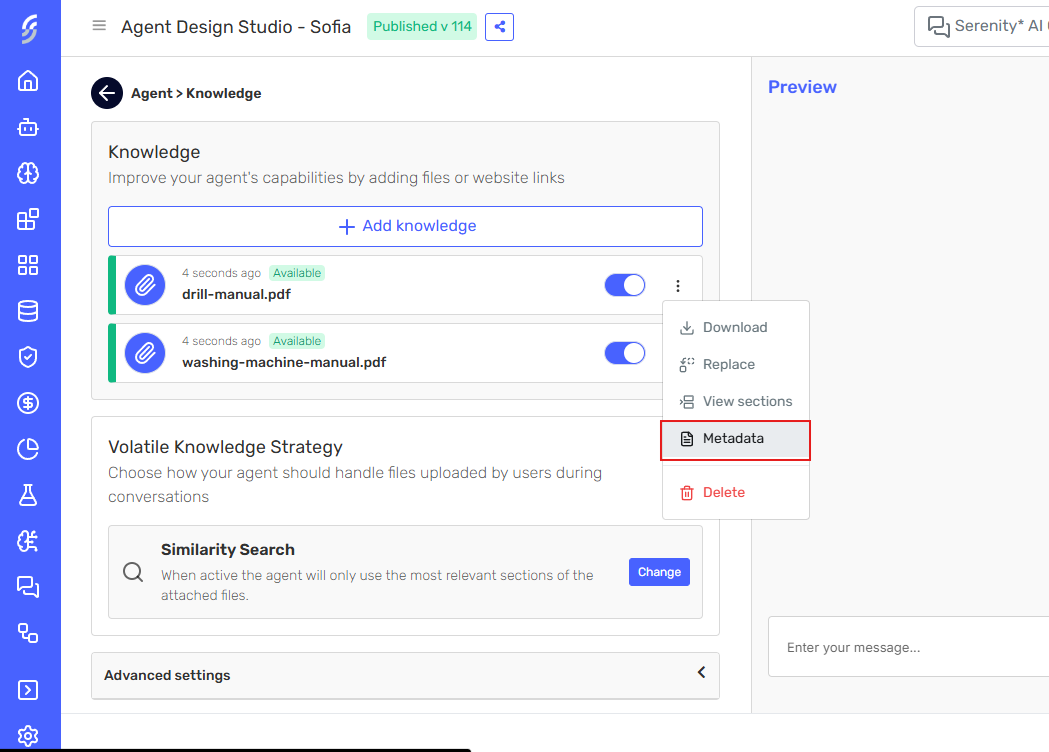Toggle the hamburger menu icon
Viewport: 1049px width, 752px height.
click(x=99, y=26)
